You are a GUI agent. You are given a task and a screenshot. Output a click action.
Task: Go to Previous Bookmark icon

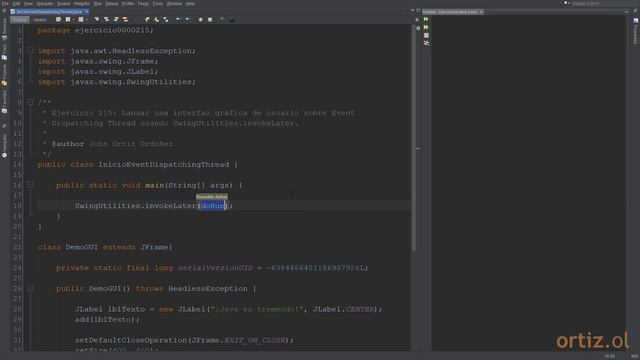pos(147,19)
